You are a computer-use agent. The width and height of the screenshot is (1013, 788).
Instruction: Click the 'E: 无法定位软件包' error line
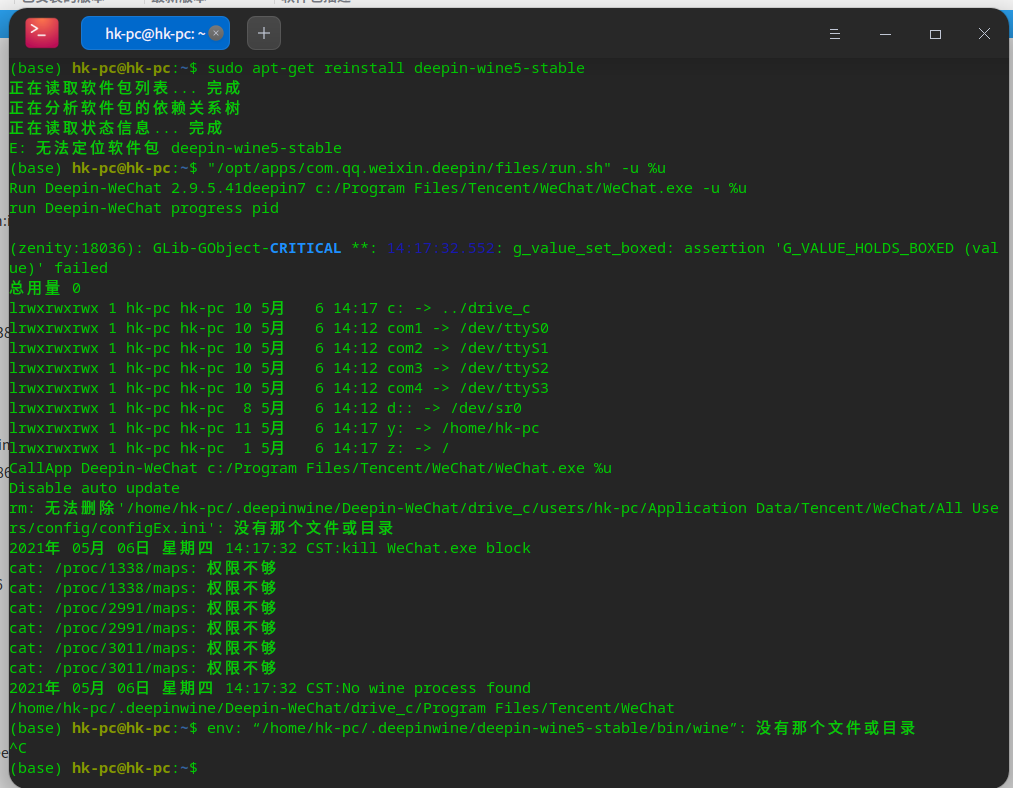pyautogui.click(x=175, y=148)
